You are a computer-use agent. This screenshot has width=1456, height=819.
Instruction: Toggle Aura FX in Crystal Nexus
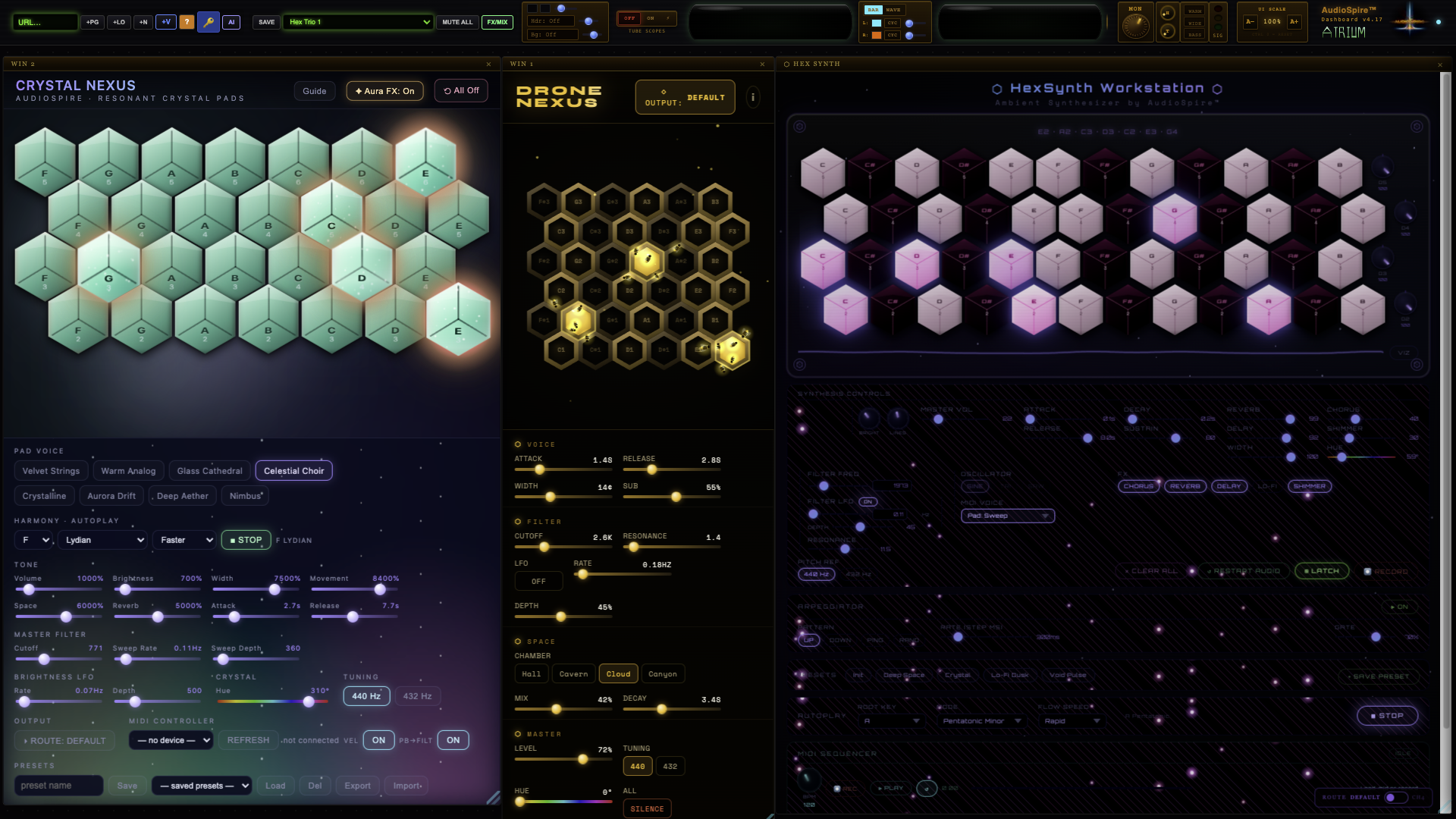384,91
